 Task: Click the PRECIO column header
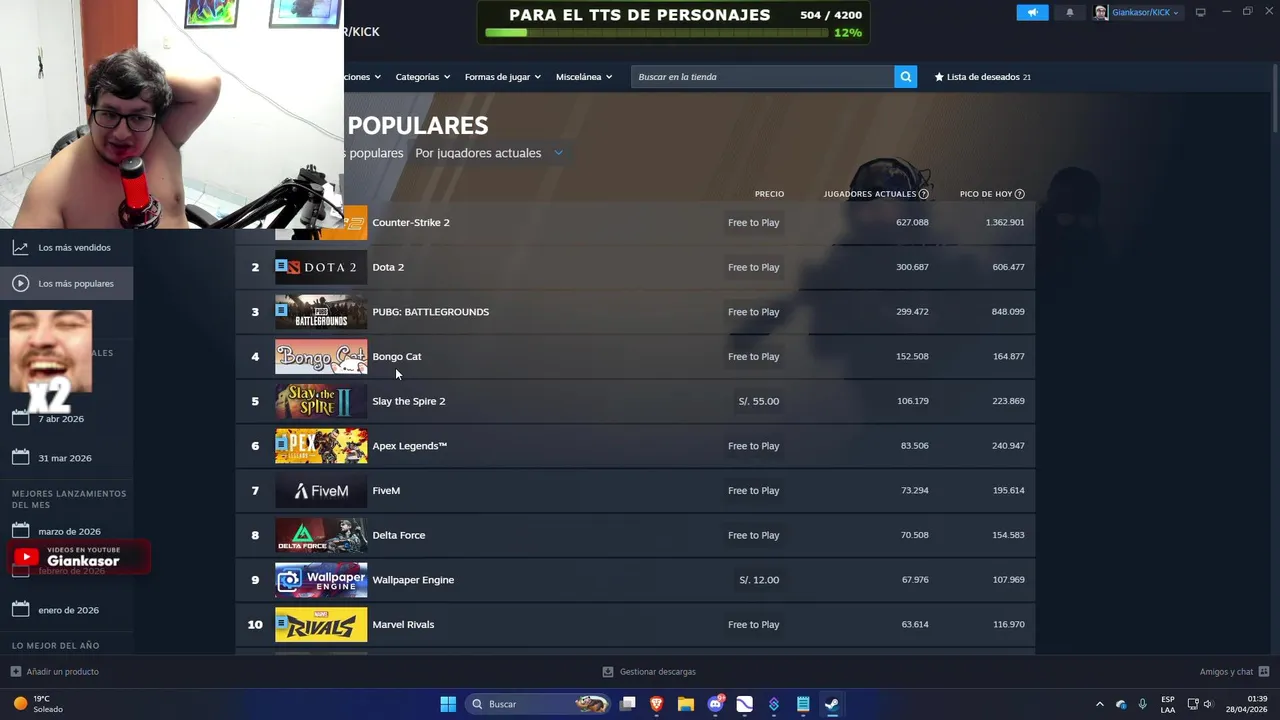[x=769, y=194]
